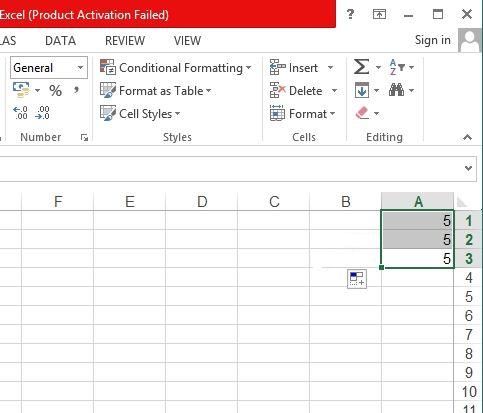Click the fill handle of selection

click(x=382, y=267)
